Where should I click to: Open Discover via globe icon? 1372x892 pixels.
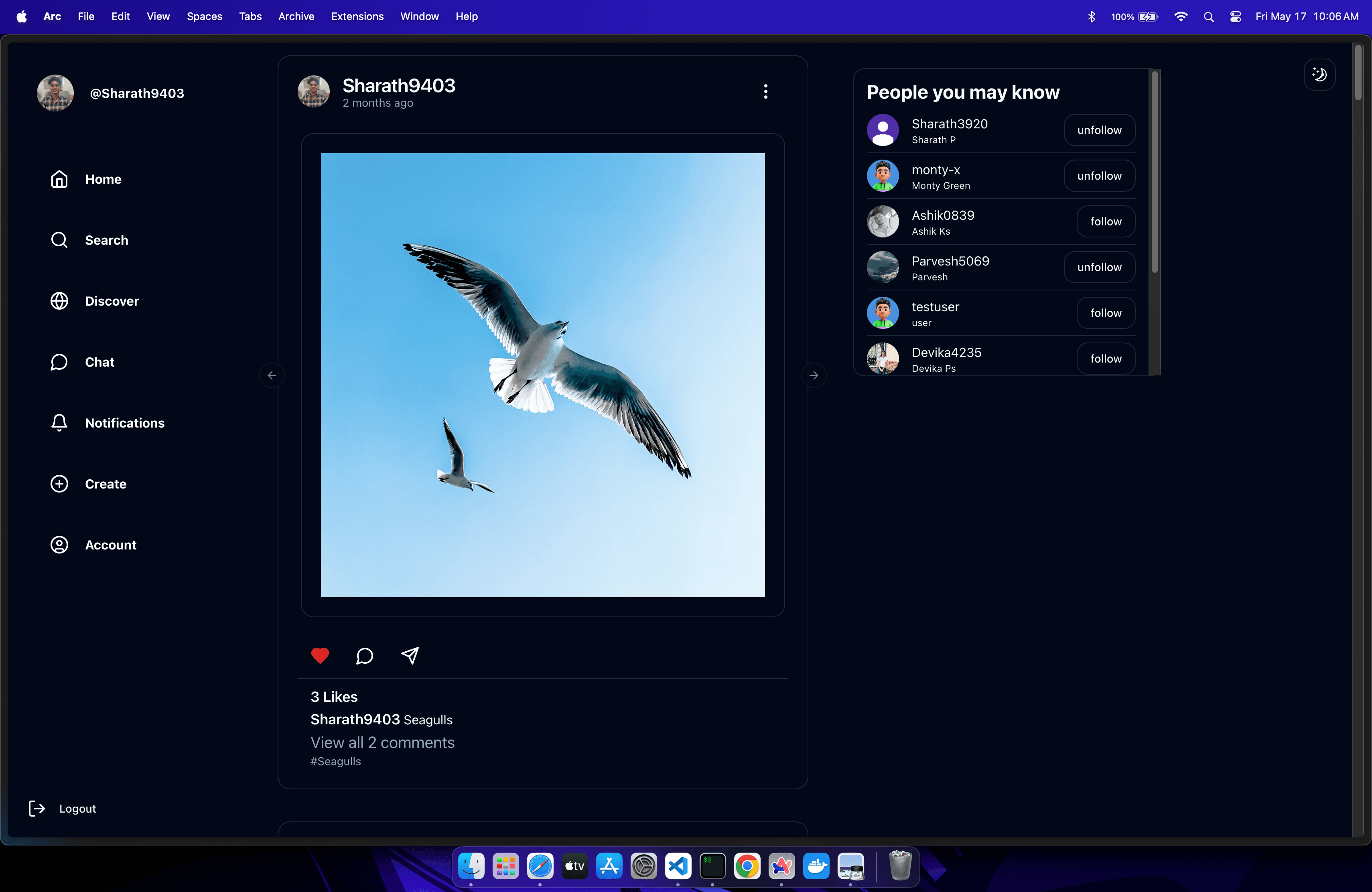pyautogui.click(x=59, y=301)
